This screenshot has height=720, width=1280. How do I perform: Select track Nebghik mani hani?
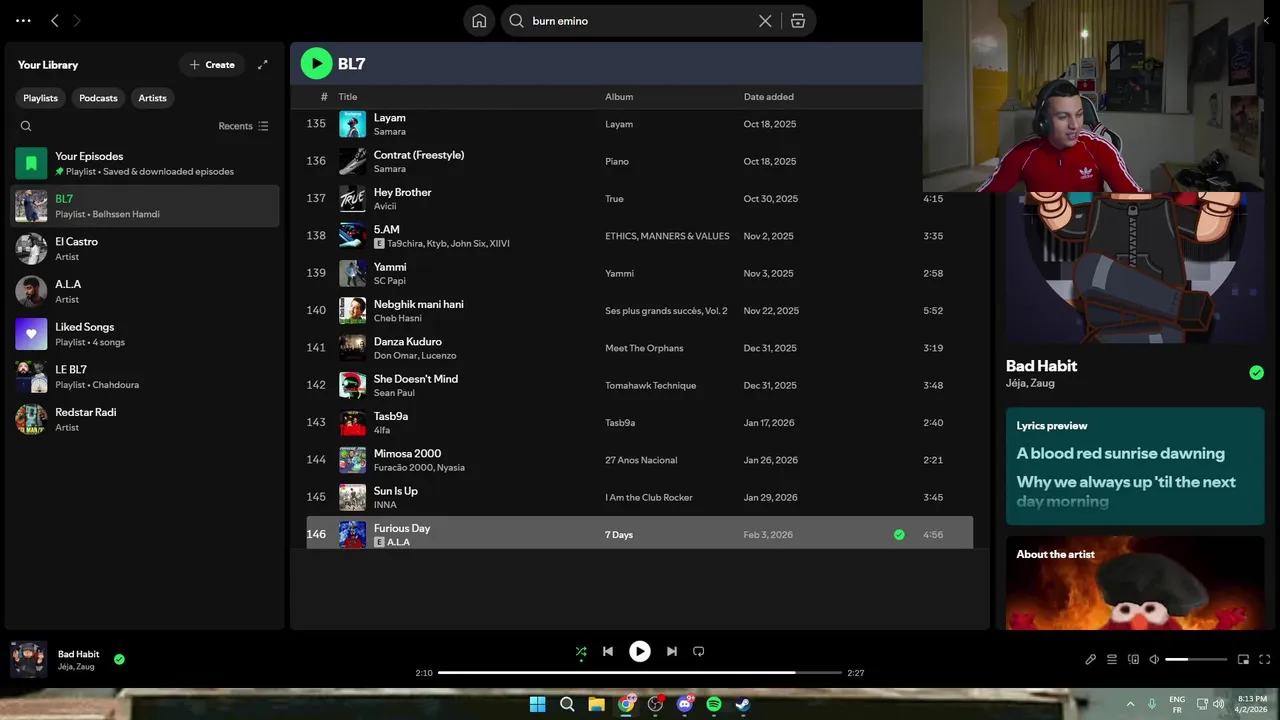pyautogui.click(x=639, y=310)
